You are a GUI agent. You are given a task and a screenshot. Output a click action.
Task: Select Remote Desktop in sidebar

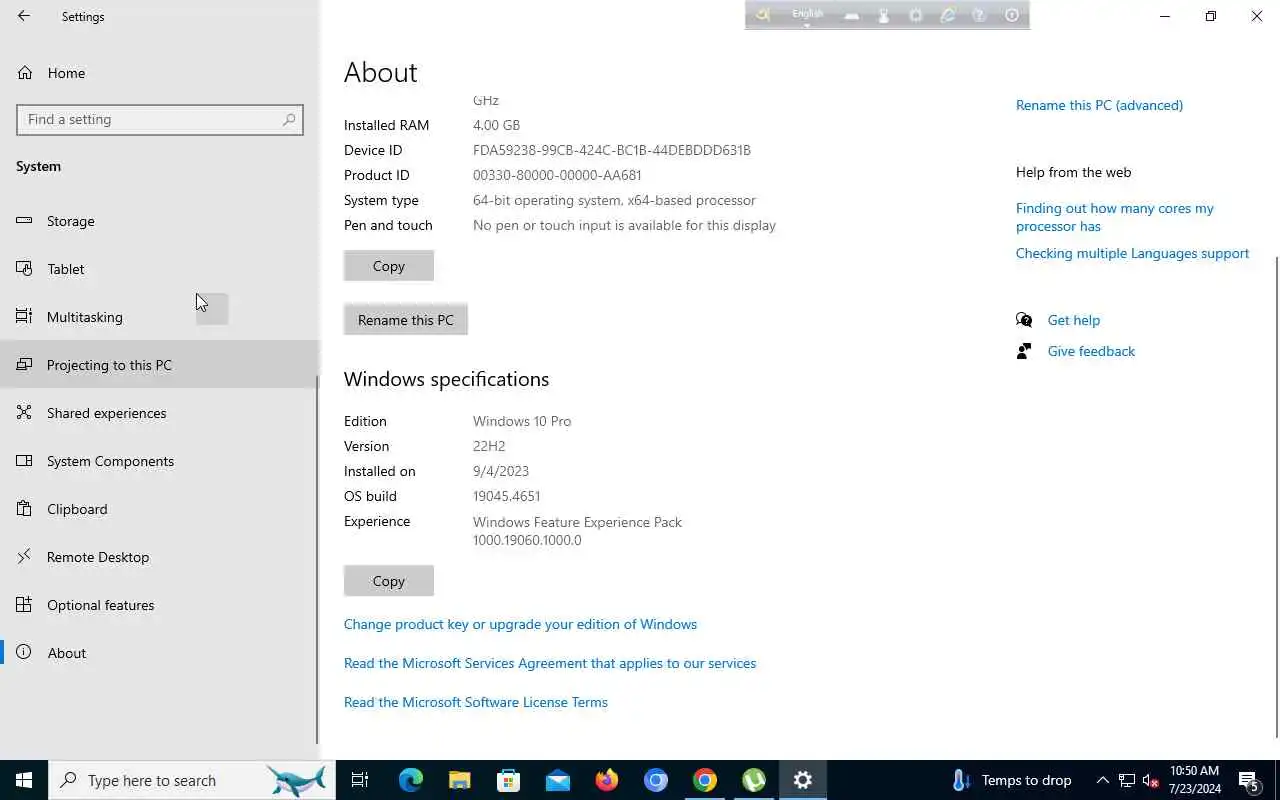pyautogui.click(x=159, y=557)
